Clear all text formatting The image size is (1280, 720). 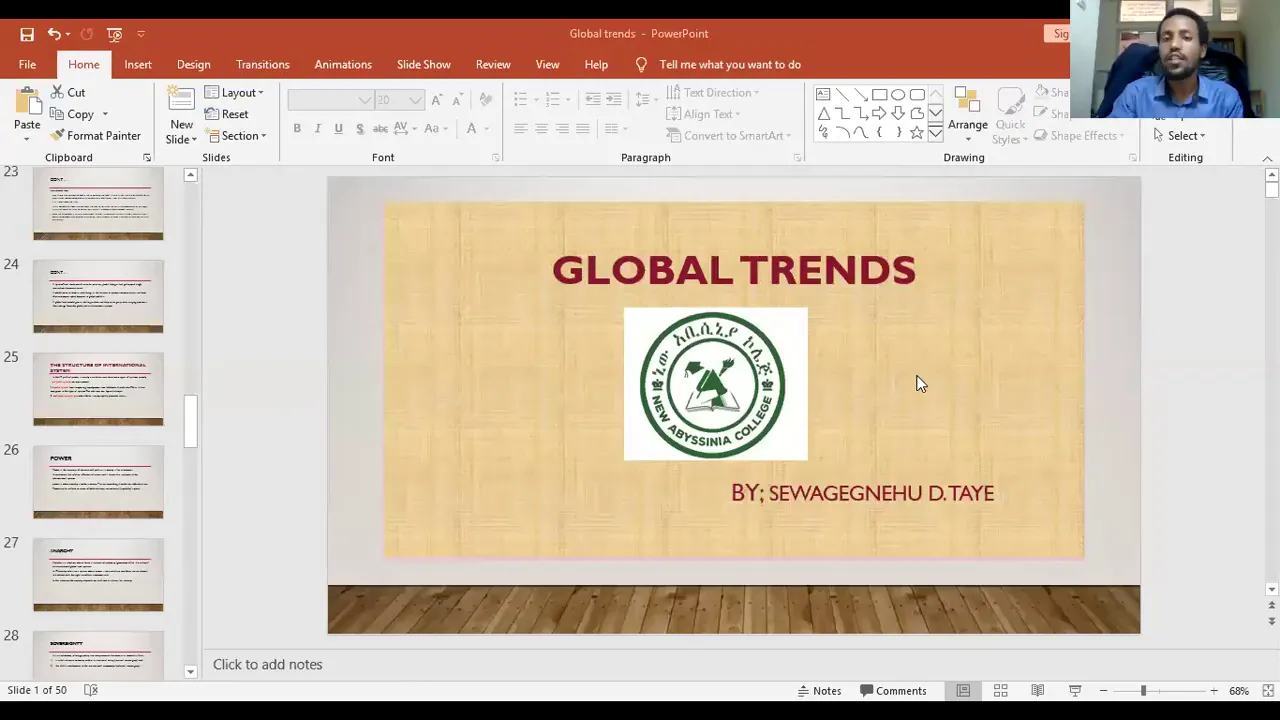tap(486, 100)
